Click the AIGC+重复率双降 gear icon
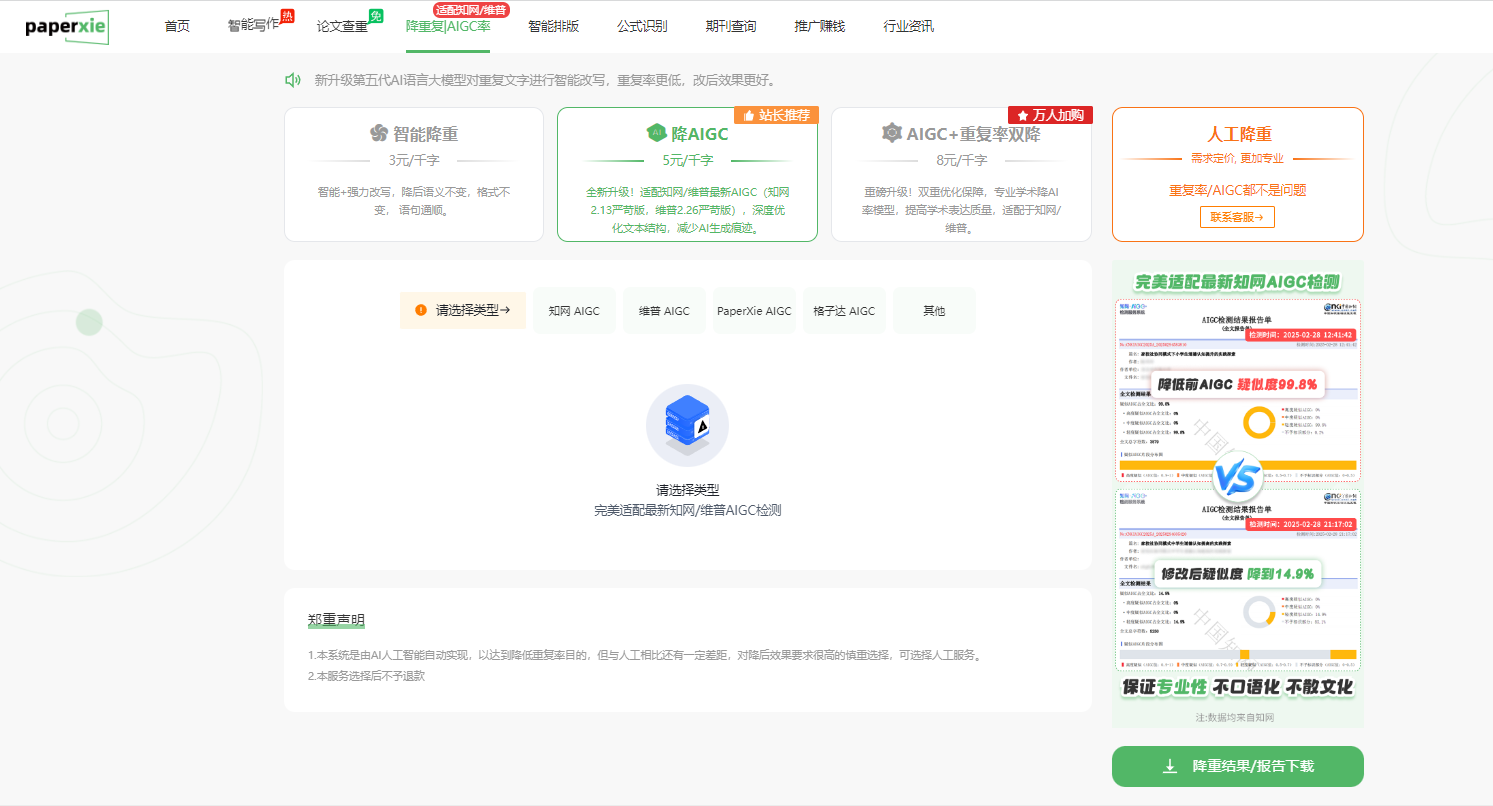Image resolution: width=1493 pixels, height=806 pixels. click(x=891, y=133)
